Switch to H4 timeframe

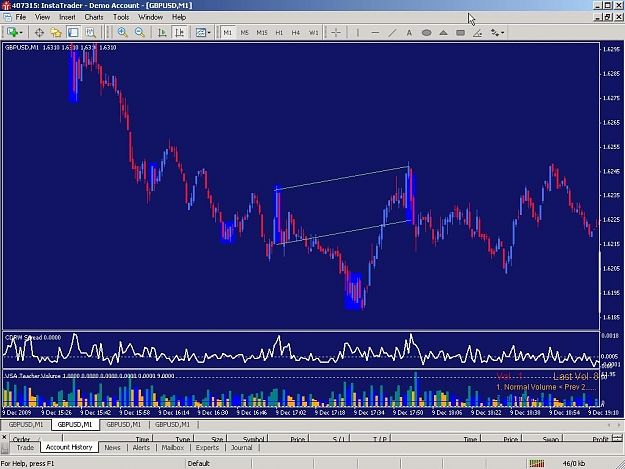tap(295, 33)
